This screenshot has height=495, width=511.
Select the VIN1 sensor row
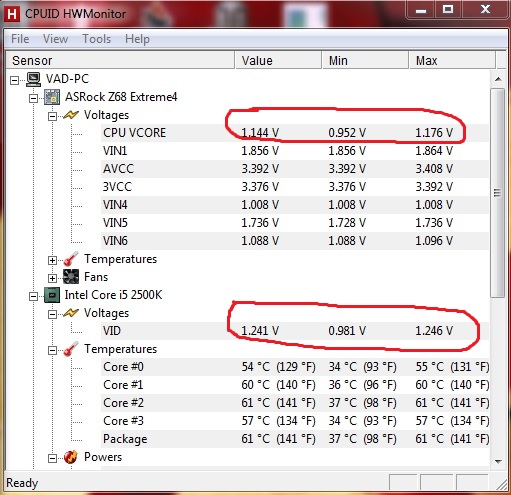(295, 151)
